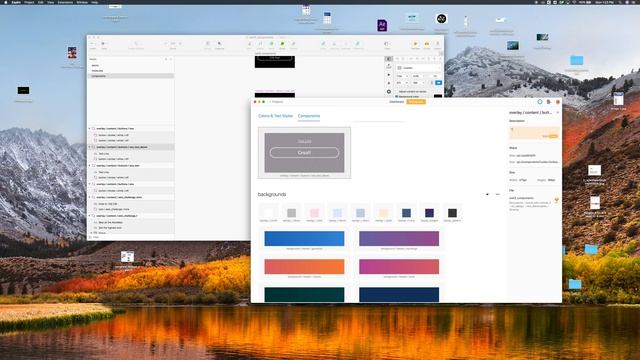Open the light blue folder on upper-right desktop

pyautogui.click(x=577, y=60)
